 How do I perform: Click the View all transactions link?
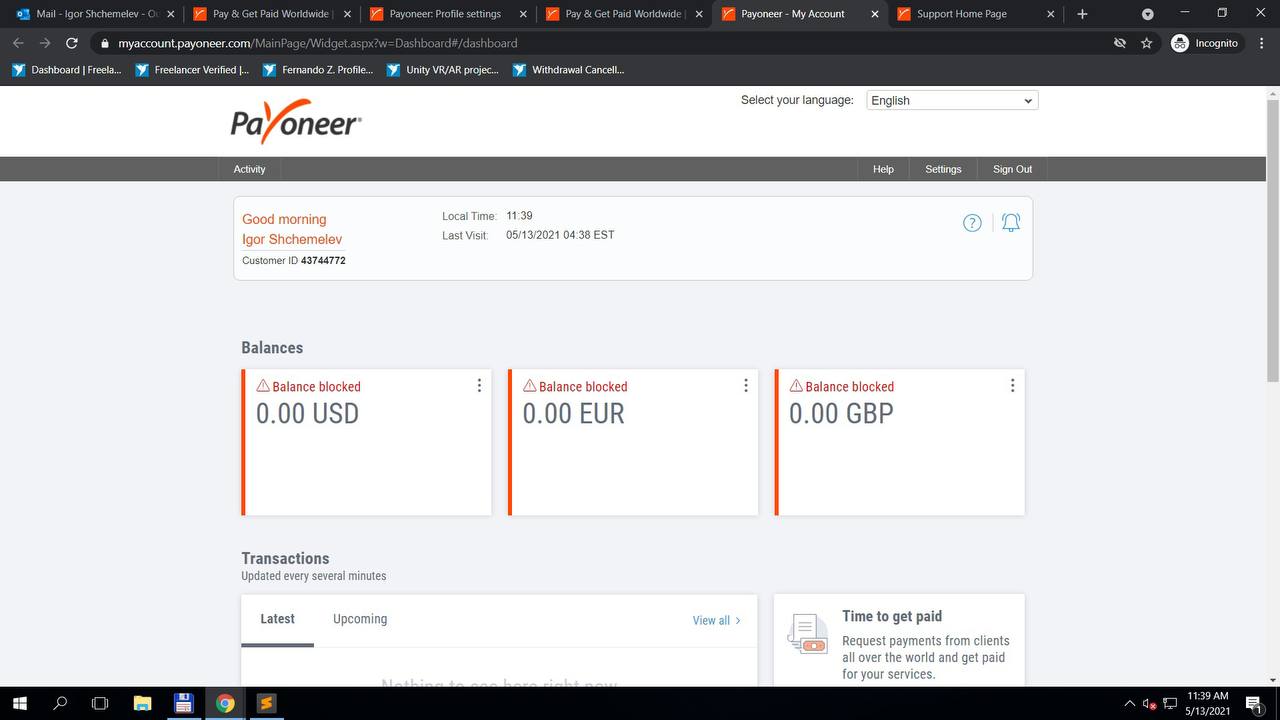click(x=716, y=620)
